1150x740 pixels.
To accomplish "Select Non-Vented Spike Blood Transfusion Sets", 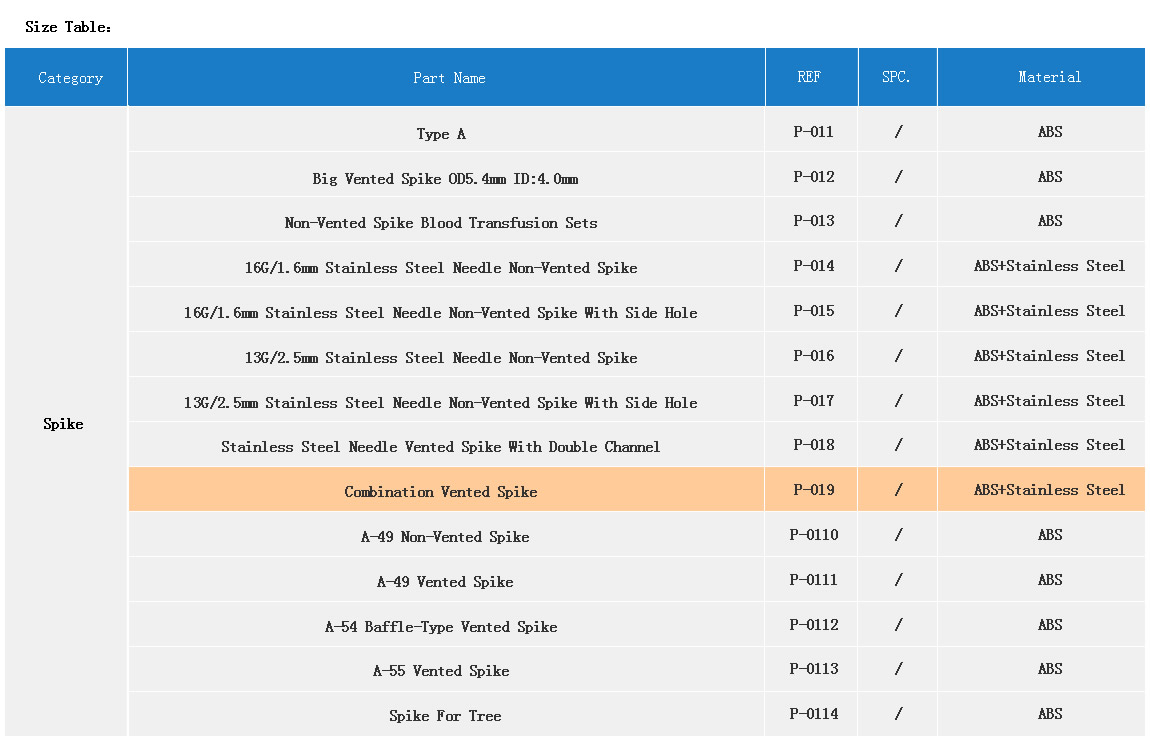I will coord(441,223).
